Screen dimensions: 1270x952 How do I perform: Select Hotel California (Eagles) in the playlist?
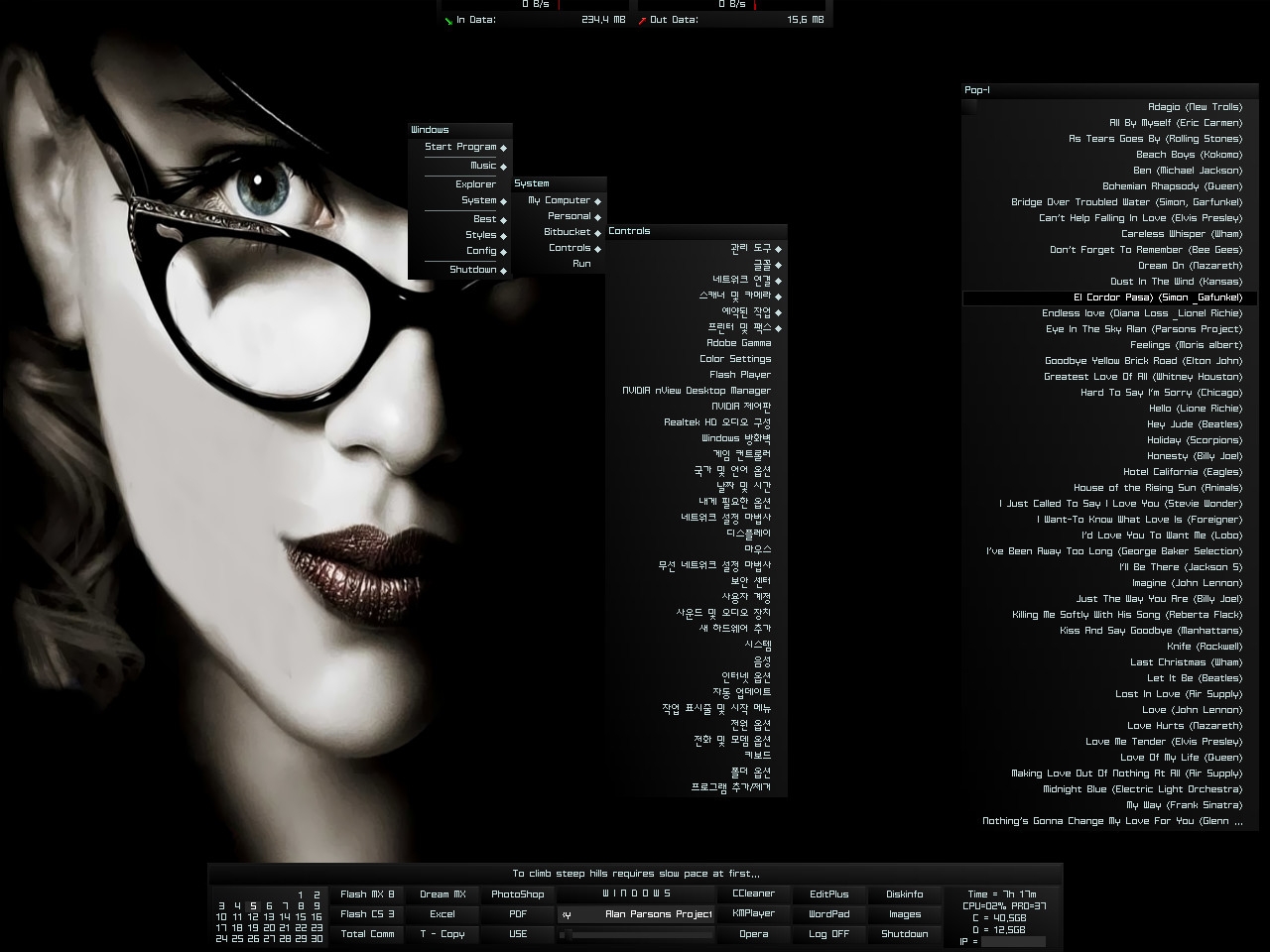(x=1182, y=472)
